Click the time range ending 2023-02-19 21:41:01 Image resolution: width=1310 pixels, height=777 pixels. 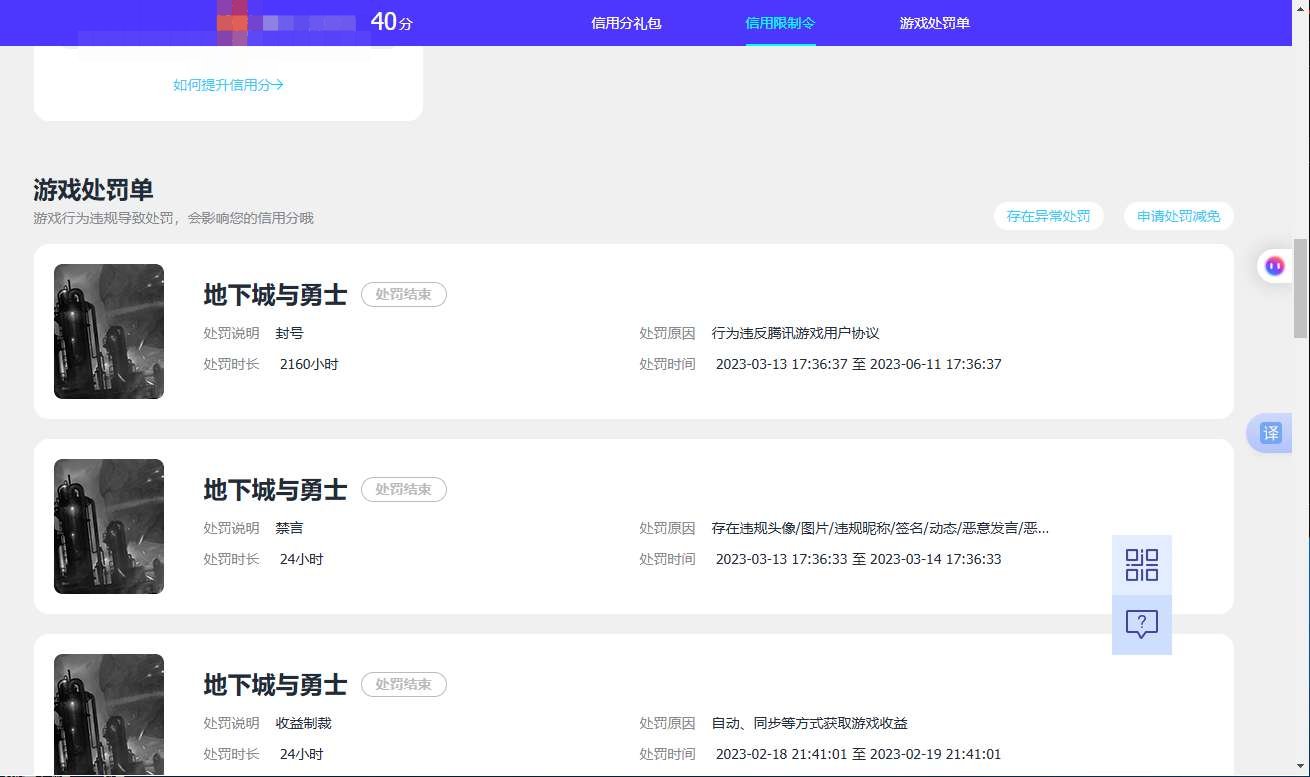858,755
